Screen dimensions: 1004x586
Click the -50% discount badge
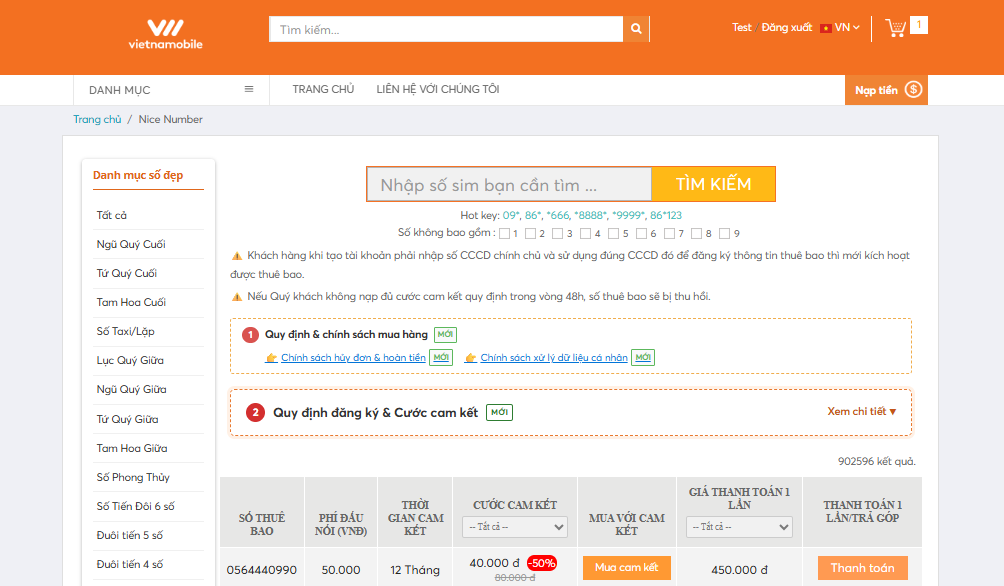[542, 564]
